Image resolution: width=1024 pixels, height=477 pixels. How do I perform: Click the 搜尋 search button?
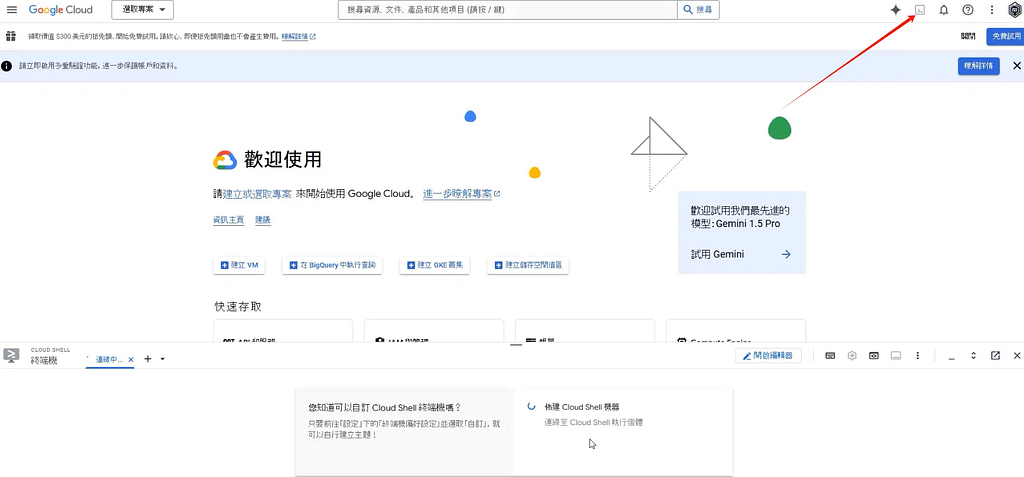pyautogui.click(x=698, y=10)
